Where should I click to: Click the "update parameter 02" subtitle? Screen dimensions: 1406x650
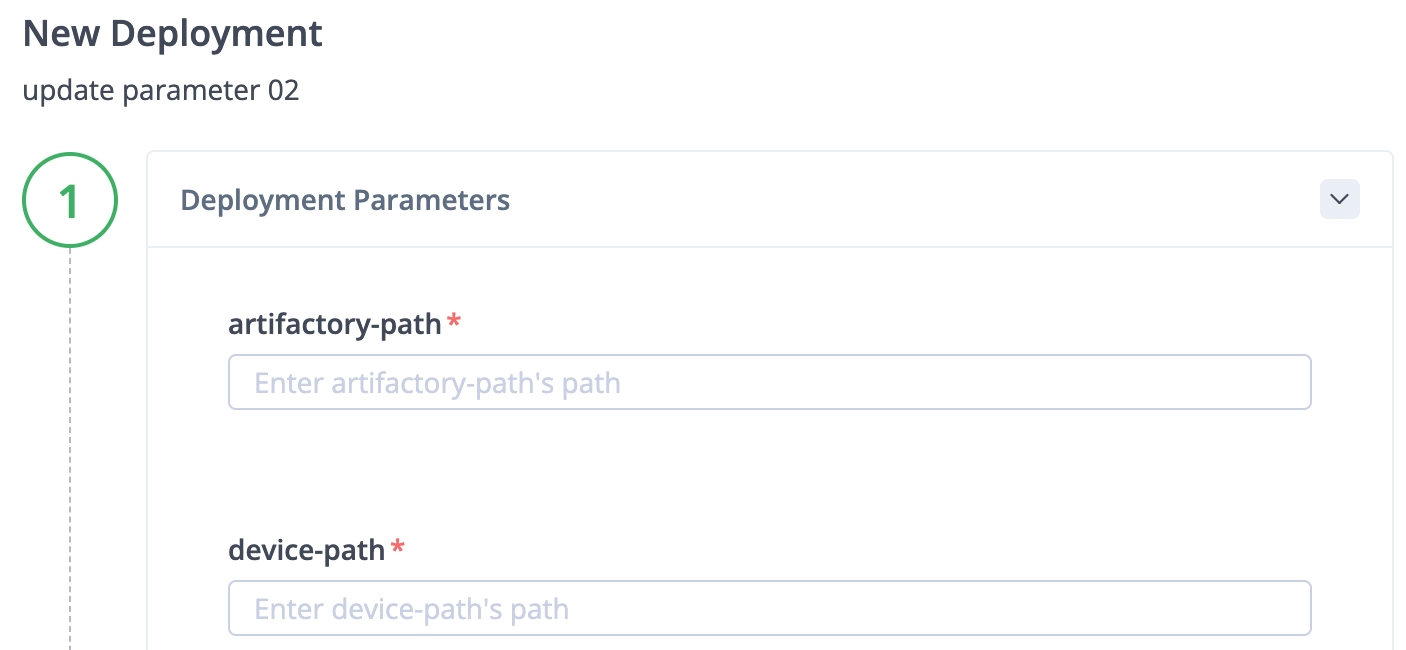coord(160,91)
